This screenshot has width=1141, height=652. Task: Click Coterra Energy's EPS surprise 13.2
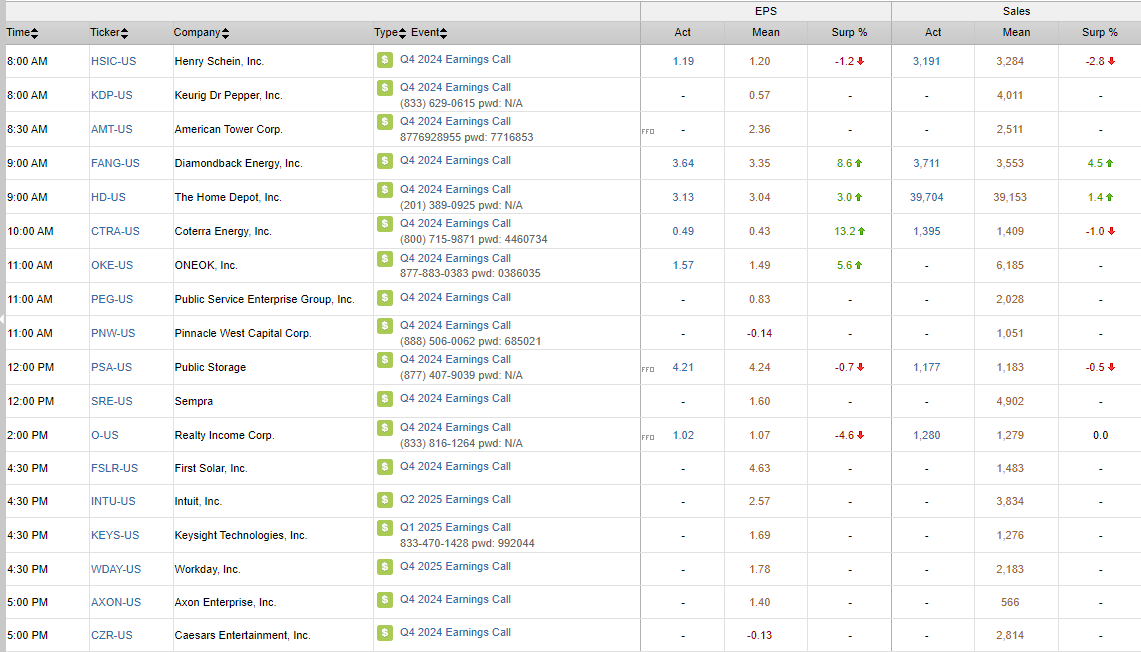pyautogui.click(x=849, y=231)
